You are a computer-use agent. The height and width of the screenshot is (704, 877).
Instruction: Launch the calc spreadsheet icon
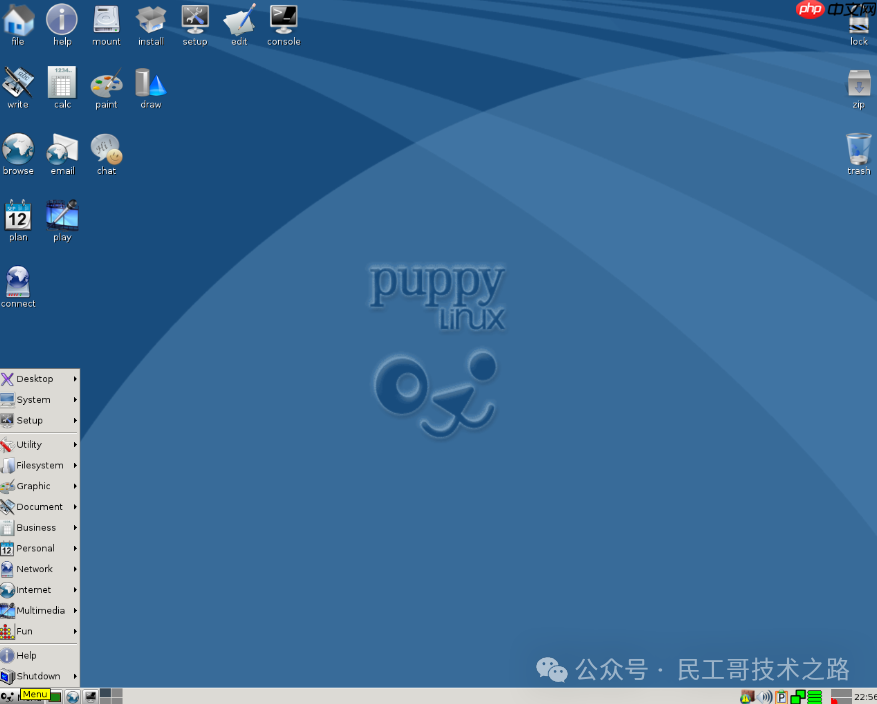pyautogui.click(x=62, y=85)
